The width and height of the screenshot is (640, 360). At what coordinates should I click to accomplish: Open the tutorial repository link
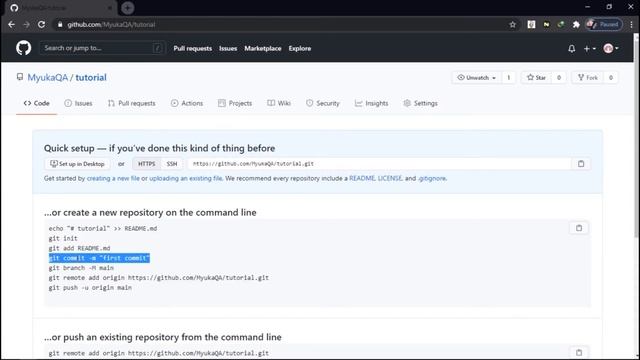91,78
